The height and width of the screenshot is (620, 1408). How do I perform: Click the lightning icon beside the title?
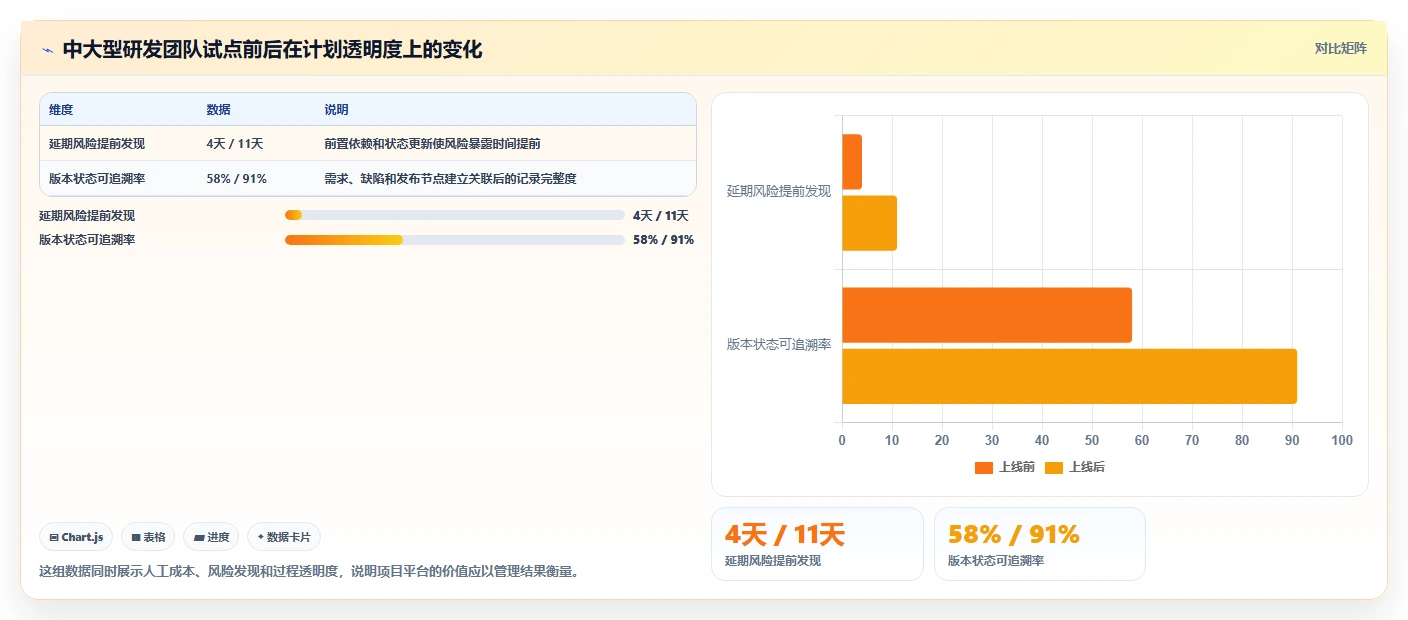[48, 50]
